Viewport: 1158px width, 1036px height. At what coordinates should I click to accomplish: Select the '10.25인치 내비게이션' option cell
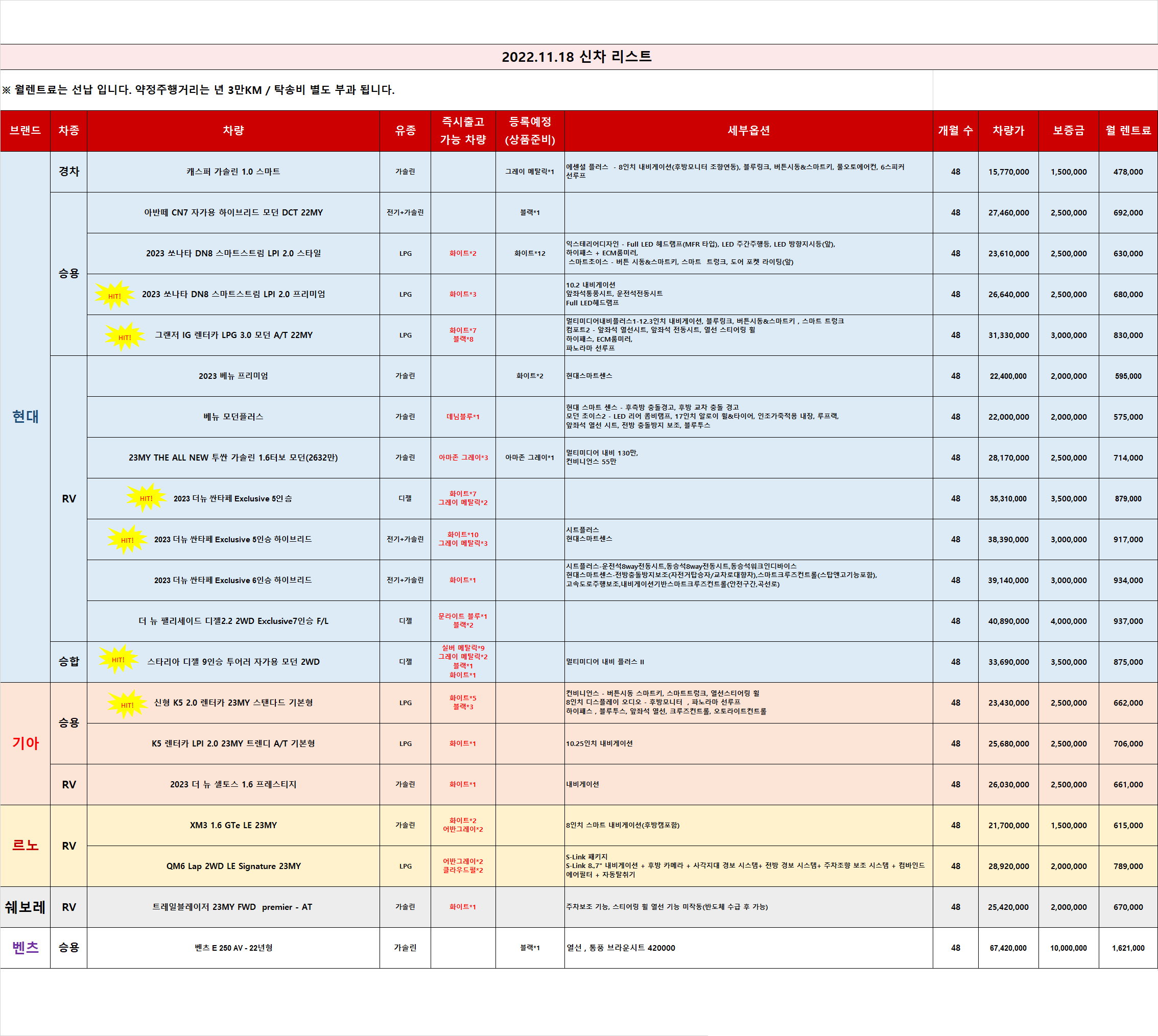tap(749, 743)
